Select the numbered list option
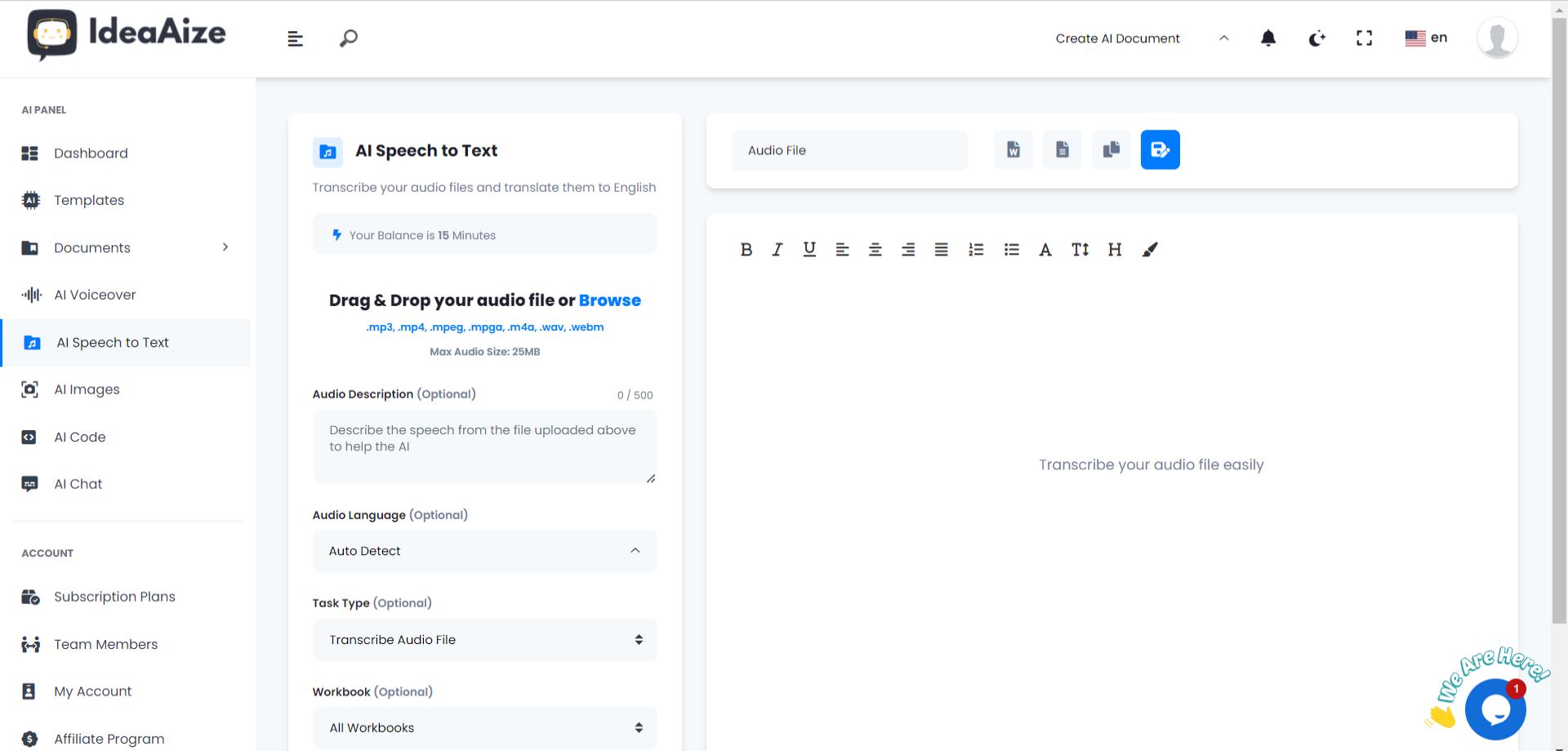 [x=976, y=250]
